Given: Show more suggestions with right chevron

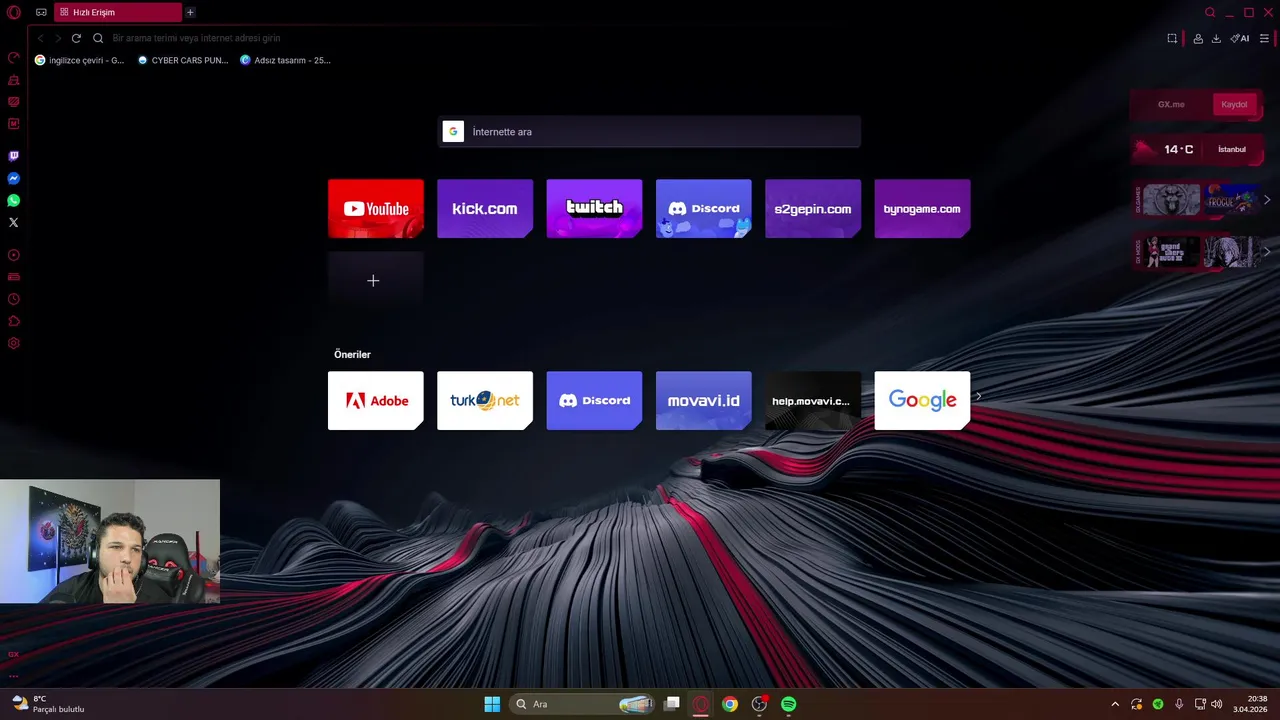Looking at the screenshot, I should pyautogui.click(x=979, y=396).
